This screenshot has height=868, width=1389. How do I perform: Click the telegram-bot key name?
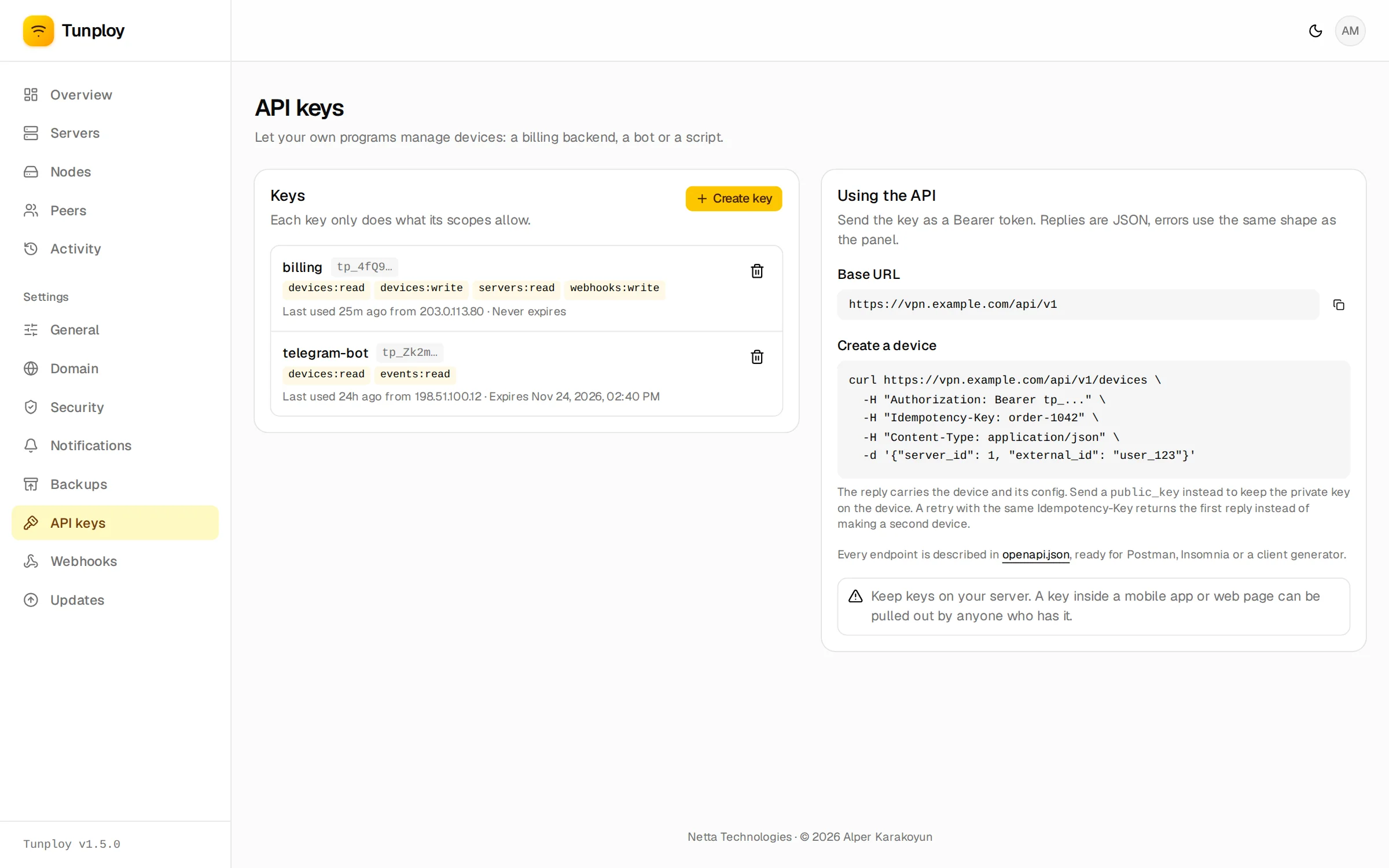tap(325, 352)
